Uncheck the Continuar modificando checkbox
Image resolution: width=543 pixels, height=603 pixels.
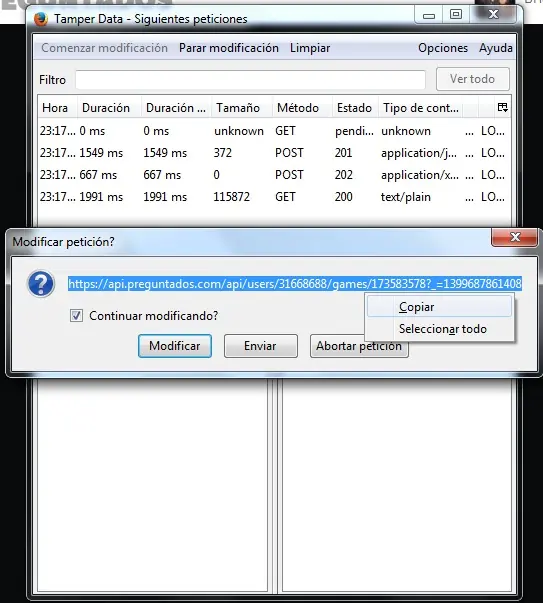(76, 316)
